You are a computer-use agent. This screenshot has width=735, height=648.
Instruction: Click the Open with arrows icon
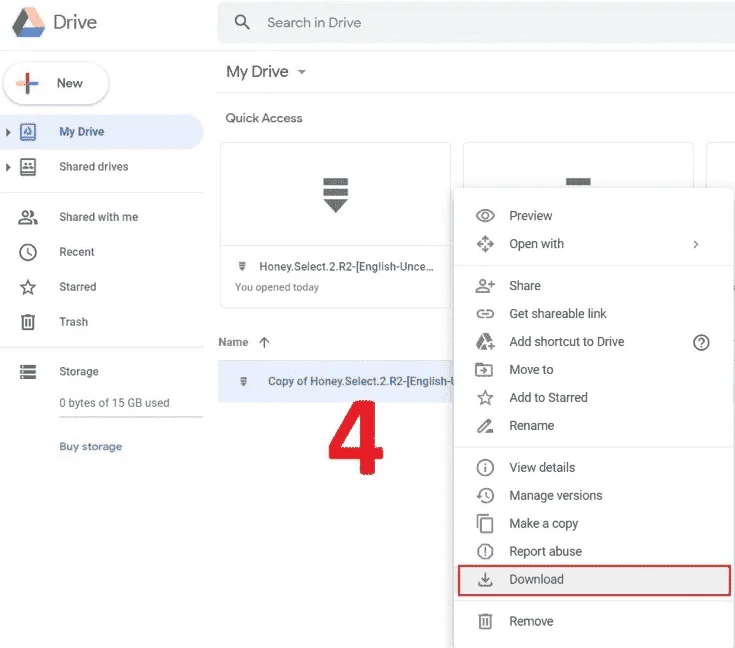pyautogui.click(x=485, y=244)
